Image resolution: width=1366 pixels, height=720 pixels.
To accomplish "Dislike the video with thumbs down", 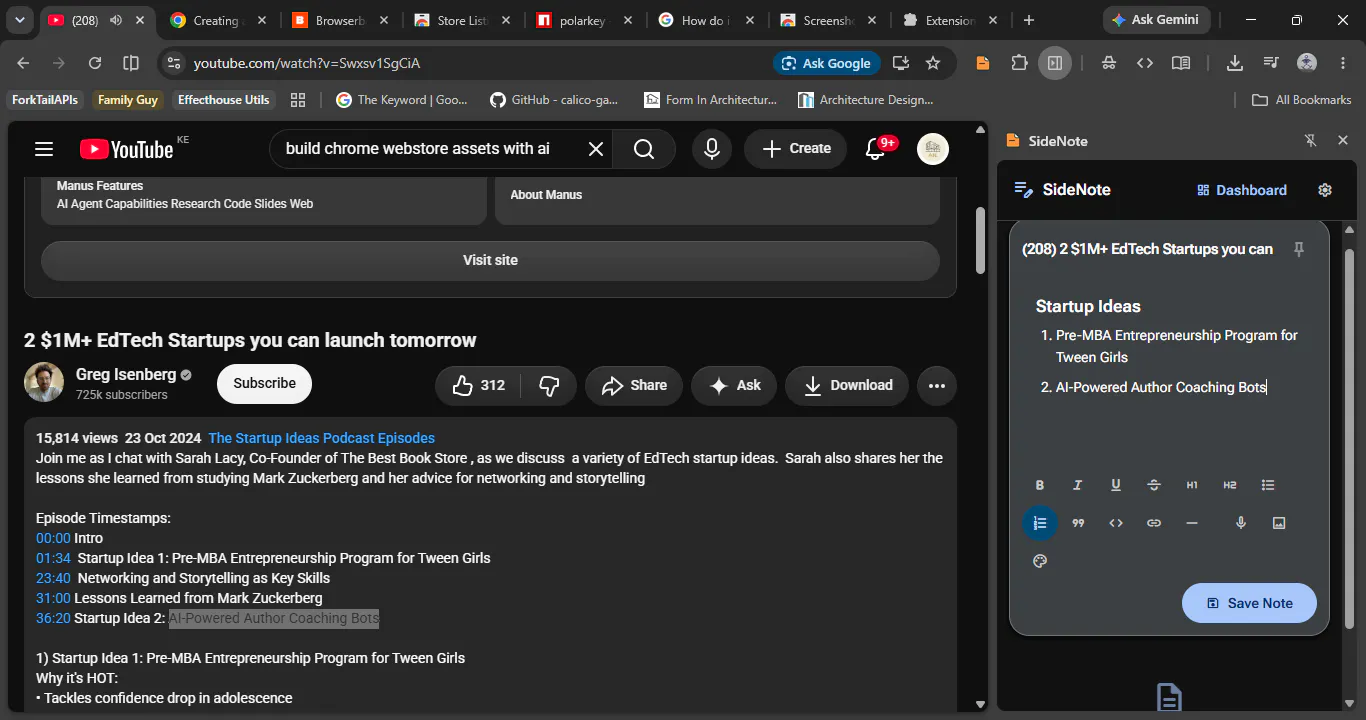I will tap(549, 385).
